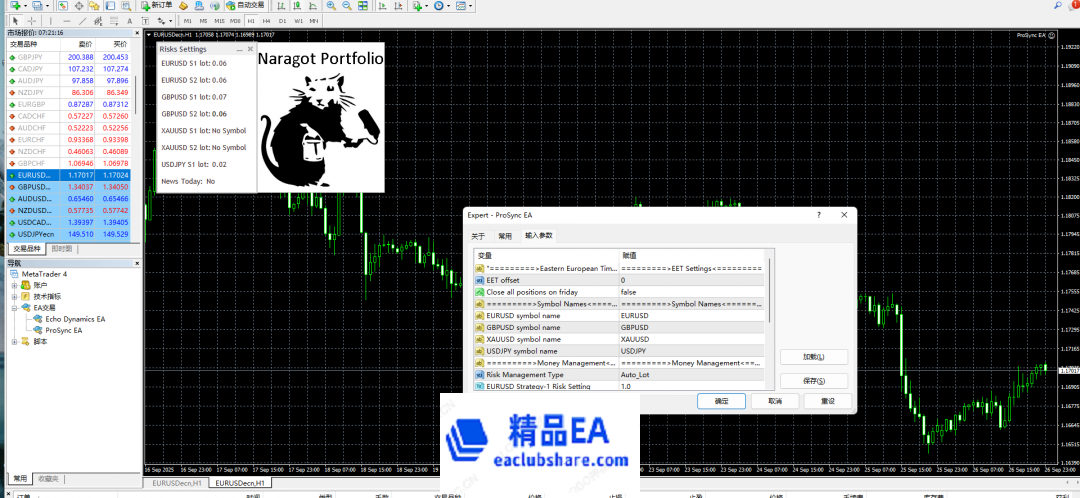The width and height of the screenshot is (1080, 498).
Task: Click the 加载(L) load button
Action: tap(813, 357)
